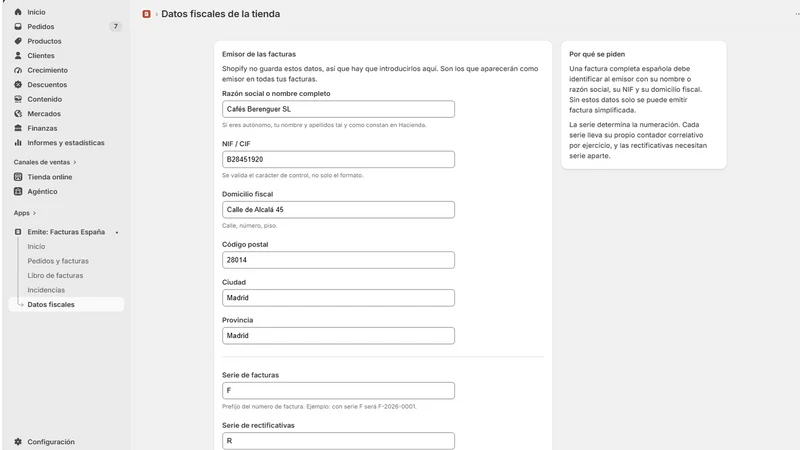Click the "Emisor de las facturas" heading

point(259,54)
